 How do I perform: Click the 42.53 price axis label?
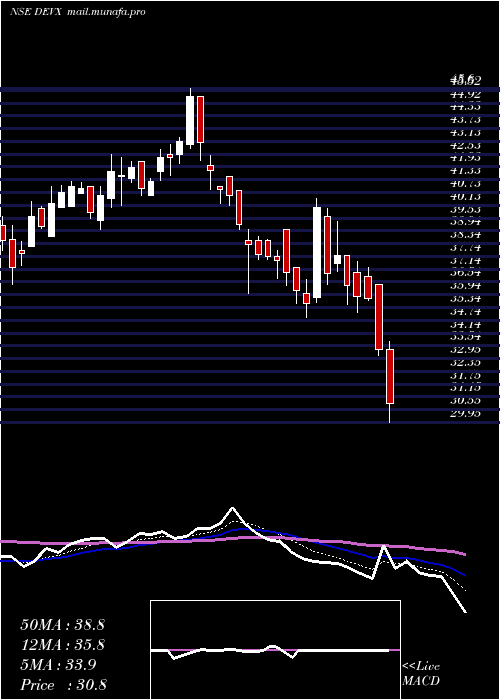pyautogui.click(x=465, y=146)
